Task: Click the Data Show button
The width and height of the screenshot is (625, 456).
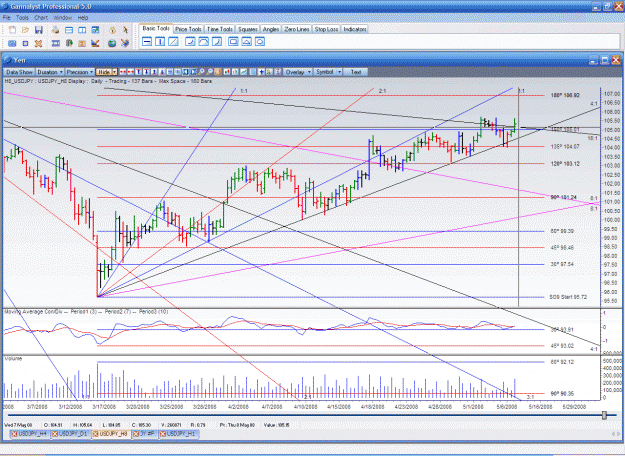Action: tap(19, 72)
